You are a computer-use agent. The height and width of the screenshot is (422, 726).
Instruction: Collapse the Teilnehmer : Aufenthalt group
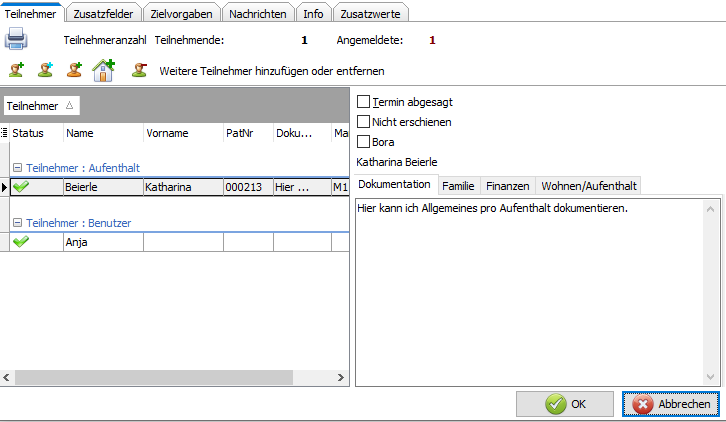(17, 168)
